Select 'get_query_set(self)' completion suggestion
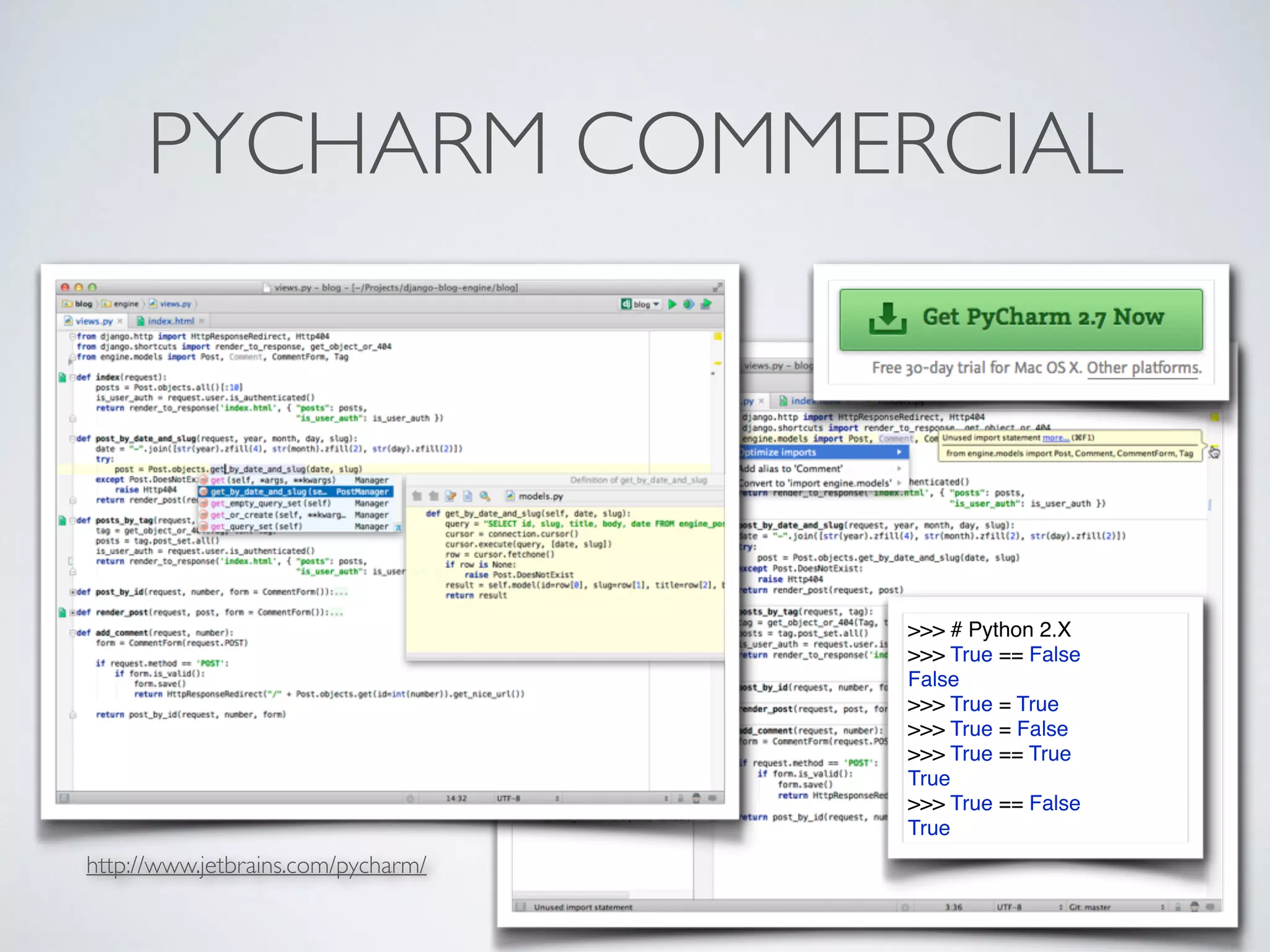 tap(296, 526)
